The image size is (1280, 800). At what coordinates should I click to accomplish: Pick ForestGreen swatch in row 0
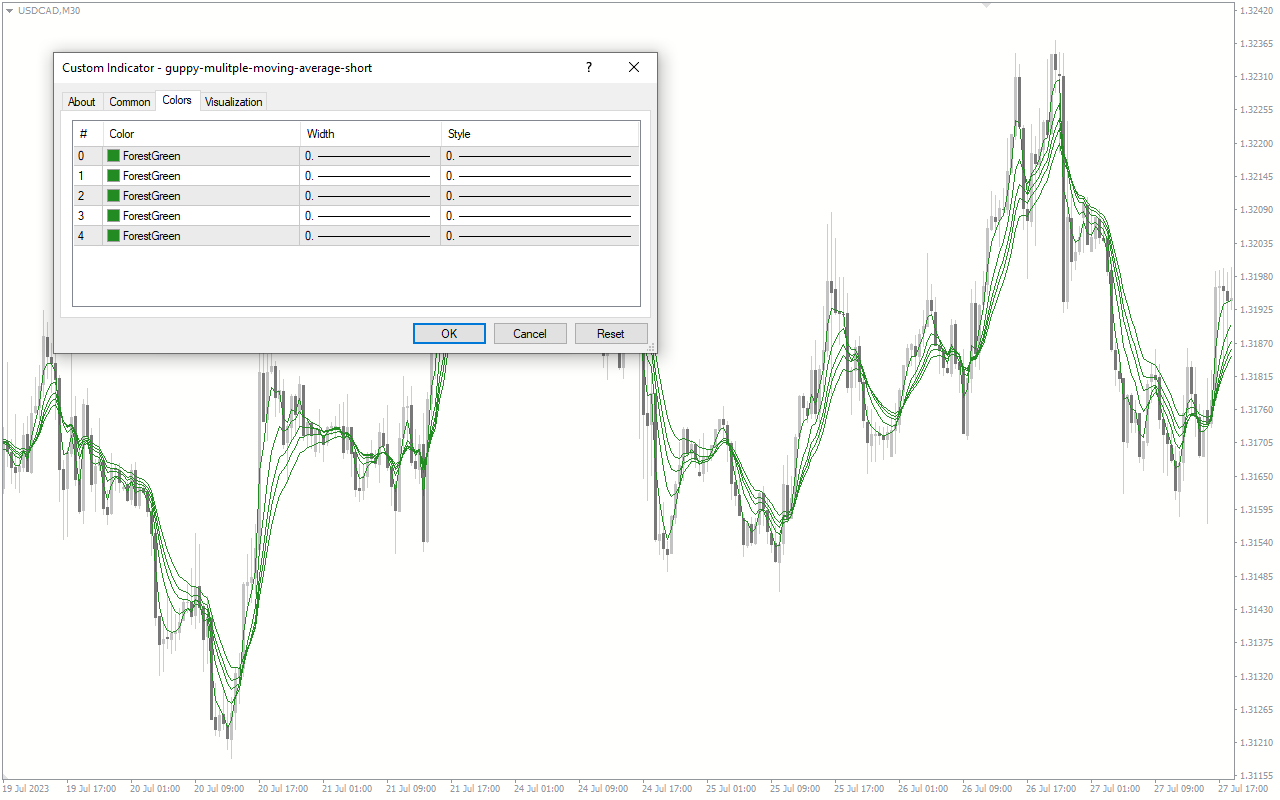114,156
